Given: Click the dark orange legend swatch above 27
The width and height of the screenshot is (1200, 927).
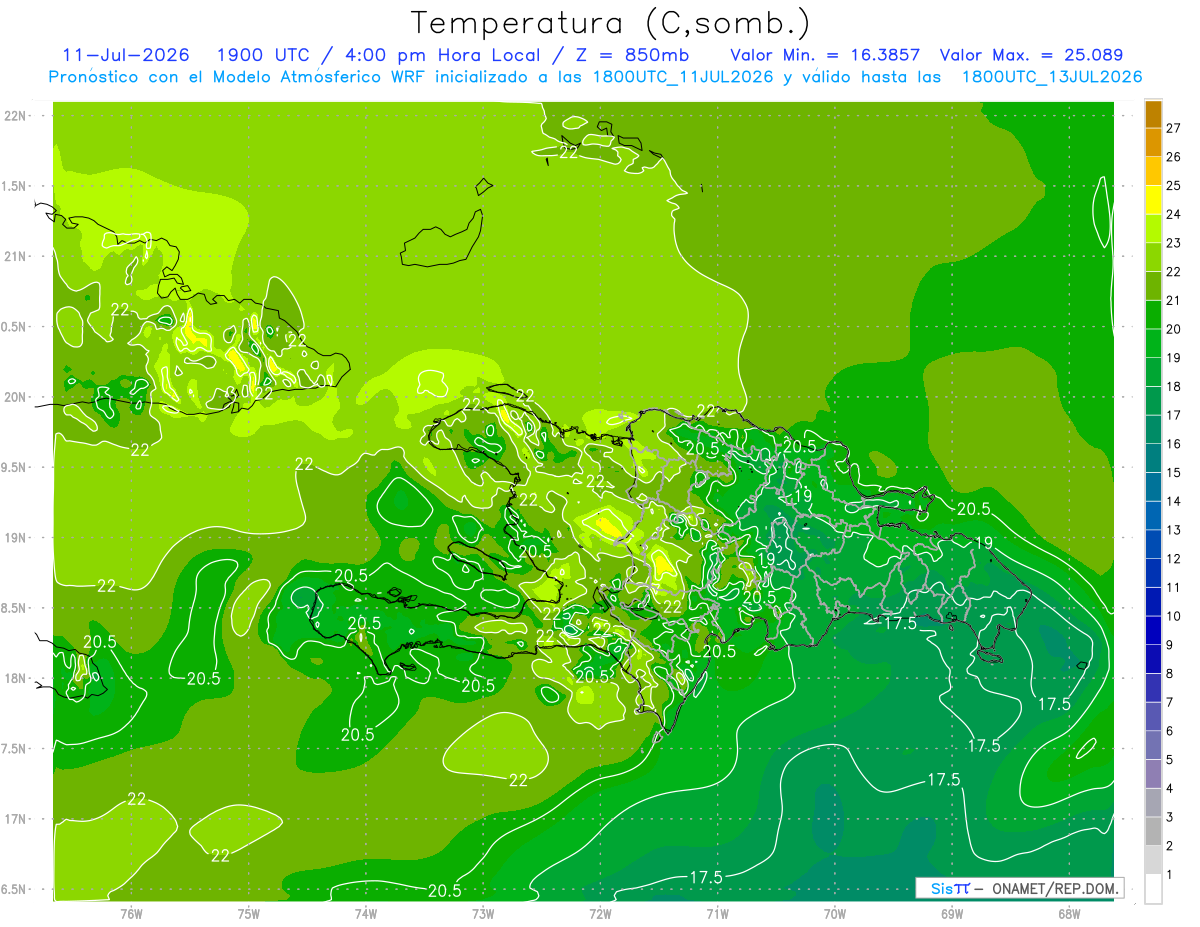Looking at the screenshot, I should [x=1153, y=114].
